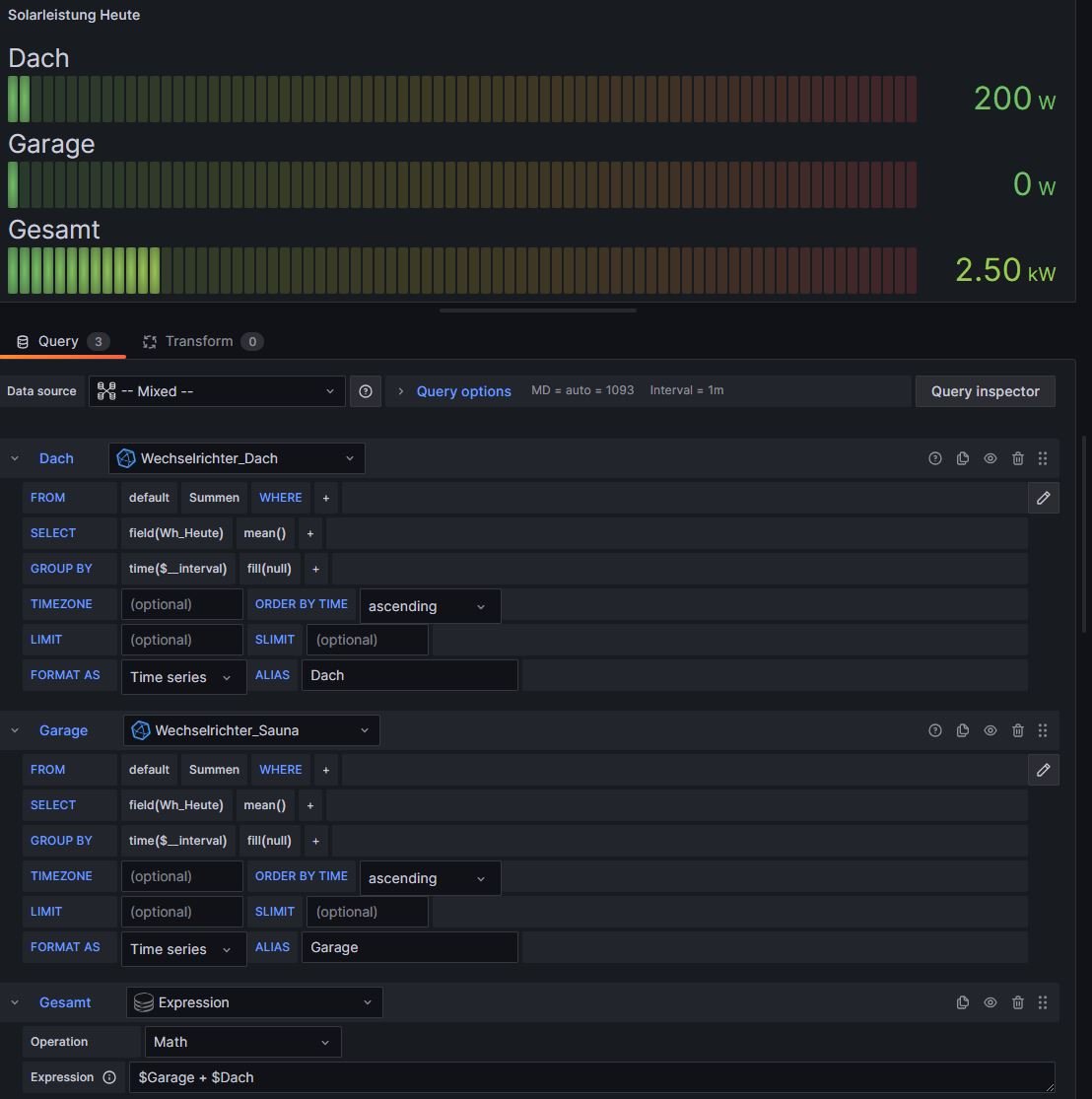
Task: Remove the Garage query
Action: point(1018,730)
